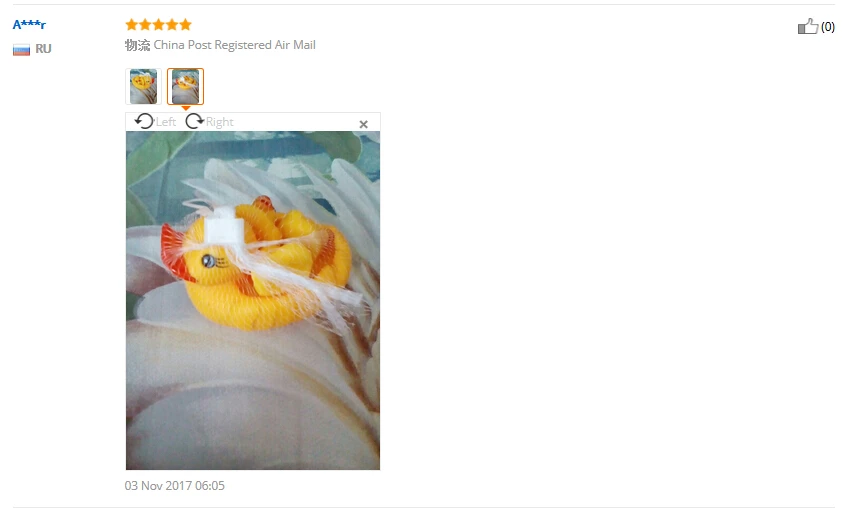Click the third orange rating star
The width and height of the screenshot is (861, 522).
(159, 24)
